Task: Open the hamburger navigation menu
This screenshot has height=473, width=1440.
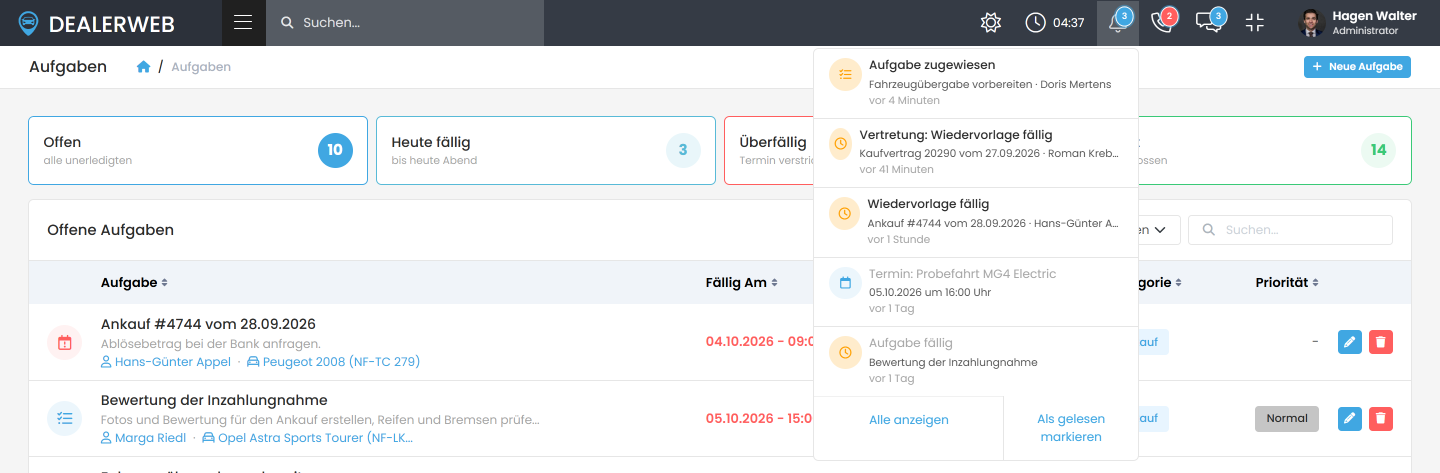Action: coord(243,23)
